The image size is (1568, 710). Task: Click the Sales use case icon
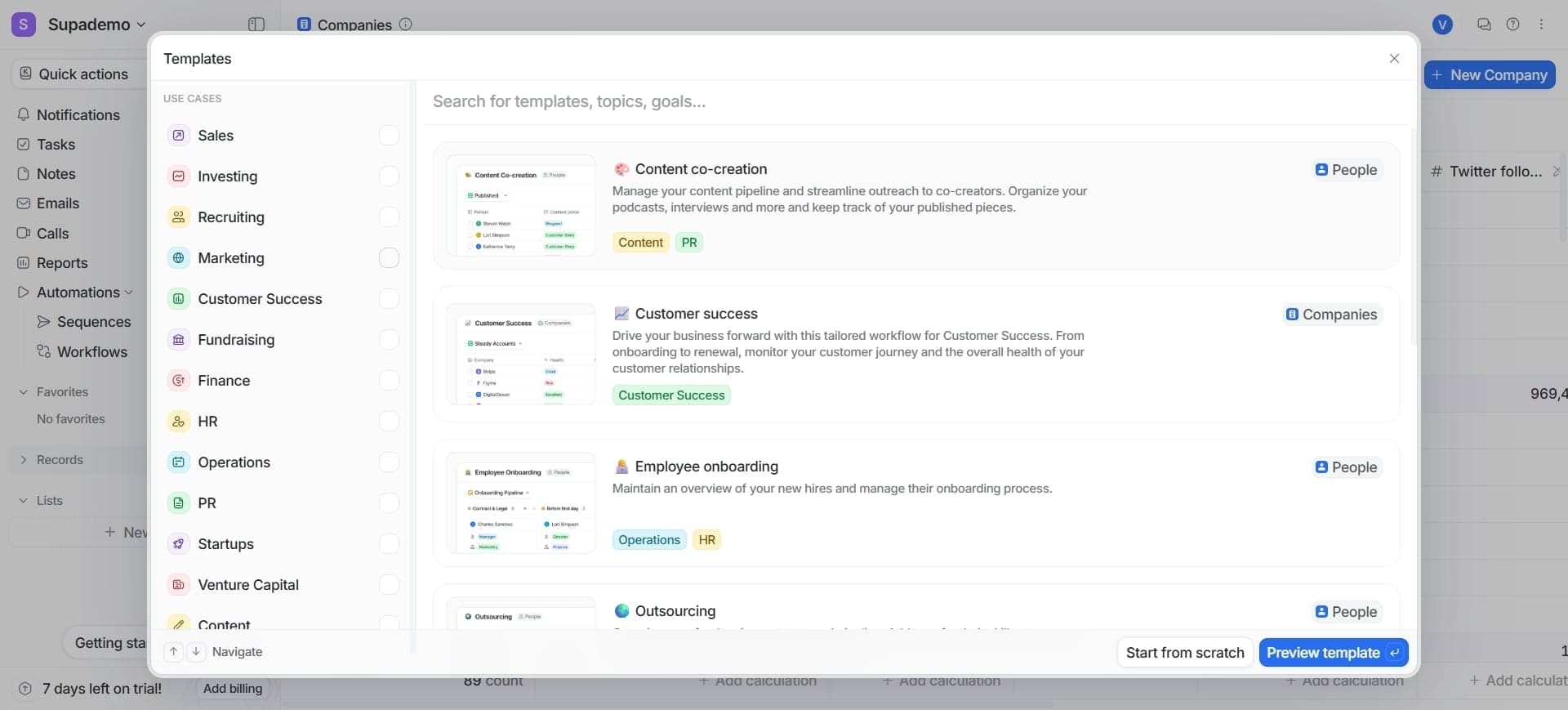[178, 136]
